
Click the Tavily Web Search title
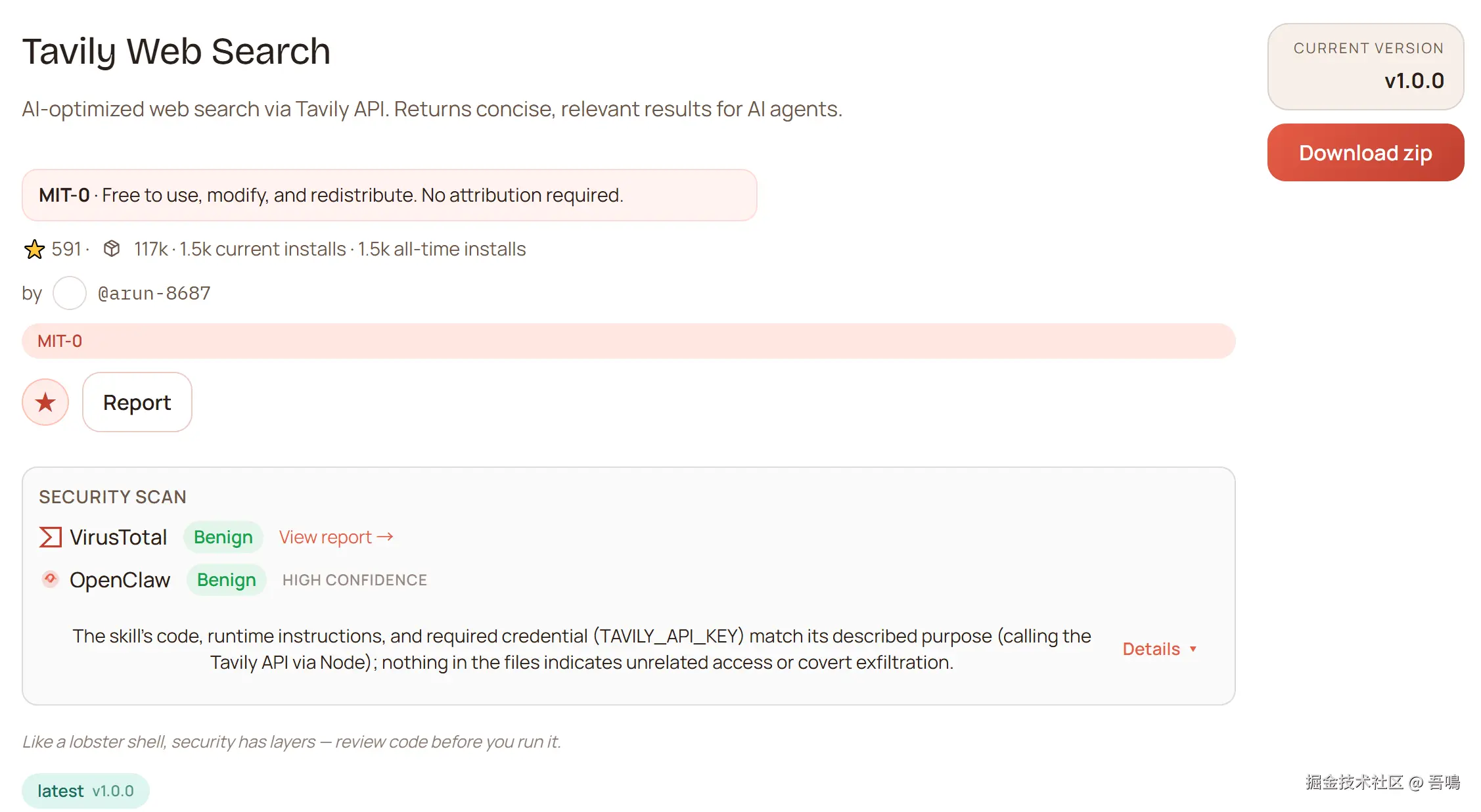(176, 51)
